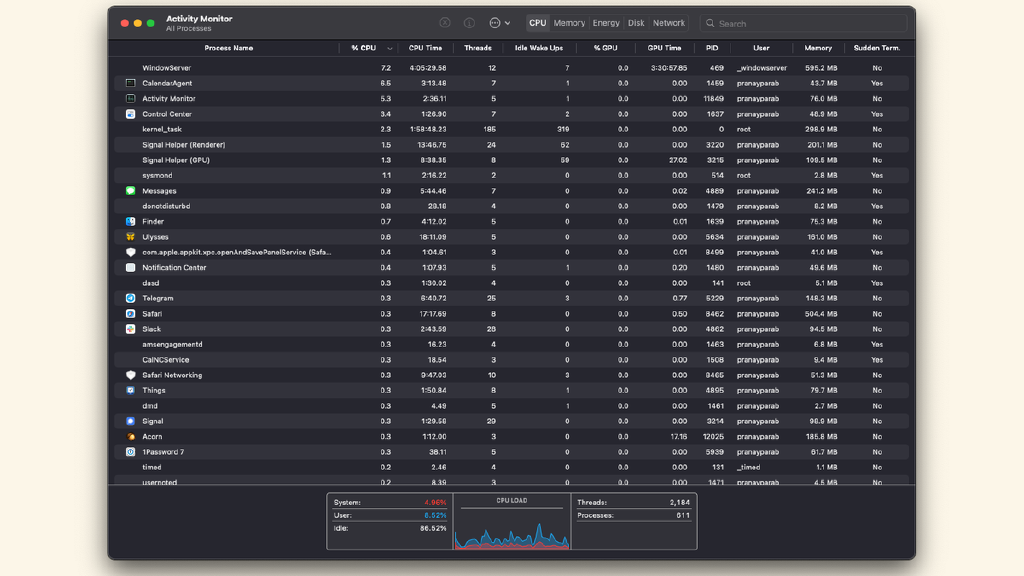Click the Inspect process info icon

(x=469, y=23)
